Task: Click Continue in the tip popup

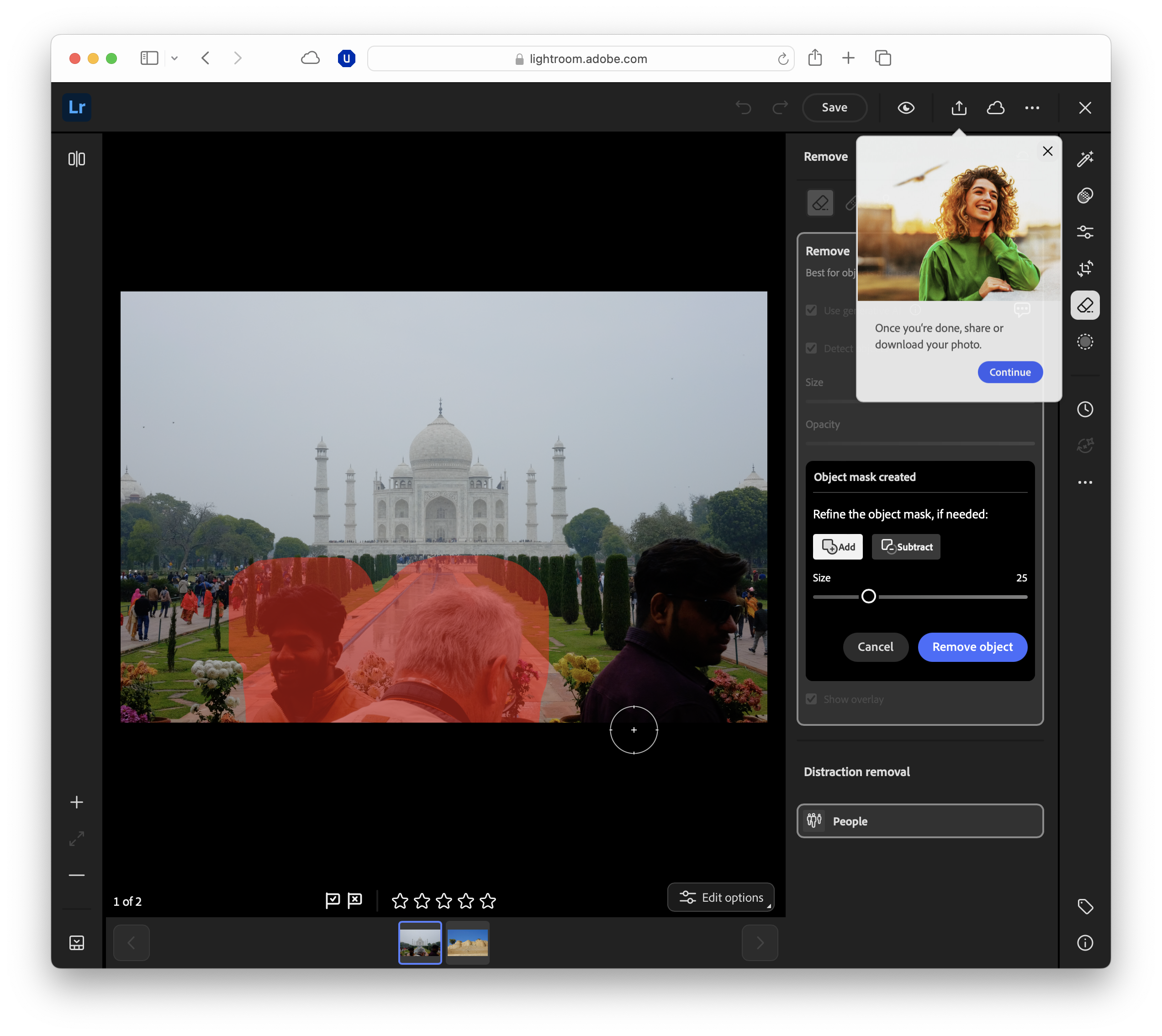Action: 1010,372
